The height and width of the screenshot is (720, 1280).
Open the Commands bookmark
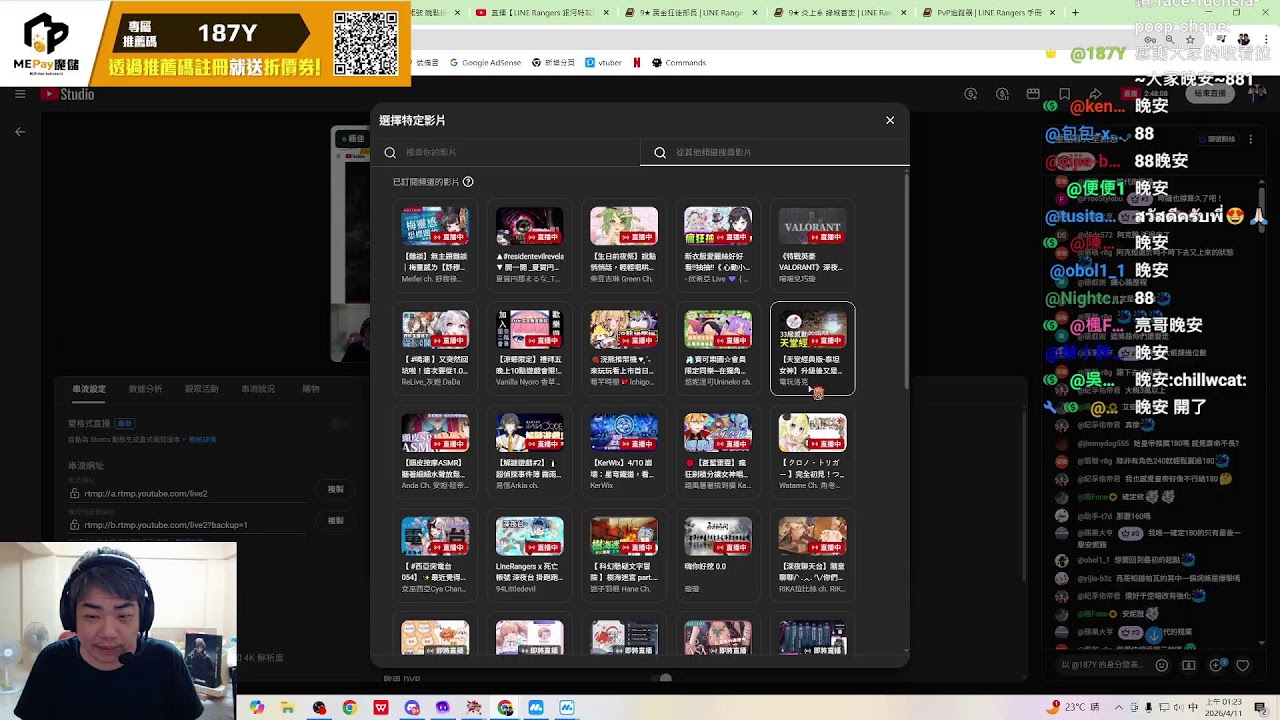pyautogui.click(x=679, y=63)
